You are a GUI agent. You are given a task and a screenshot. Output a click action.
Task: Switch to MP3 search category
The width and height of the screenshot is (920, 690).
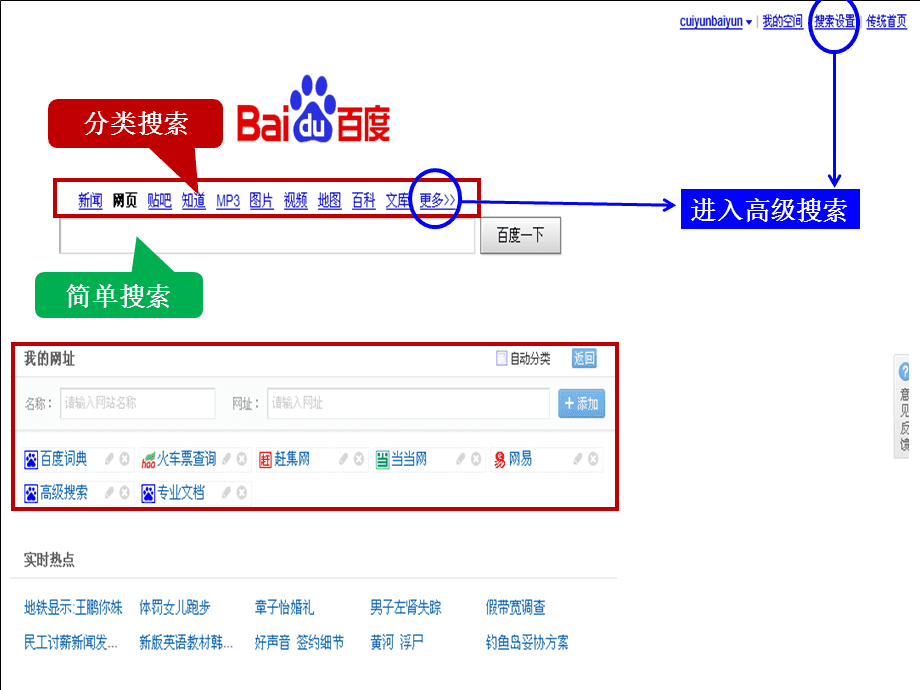pos(228,201)
